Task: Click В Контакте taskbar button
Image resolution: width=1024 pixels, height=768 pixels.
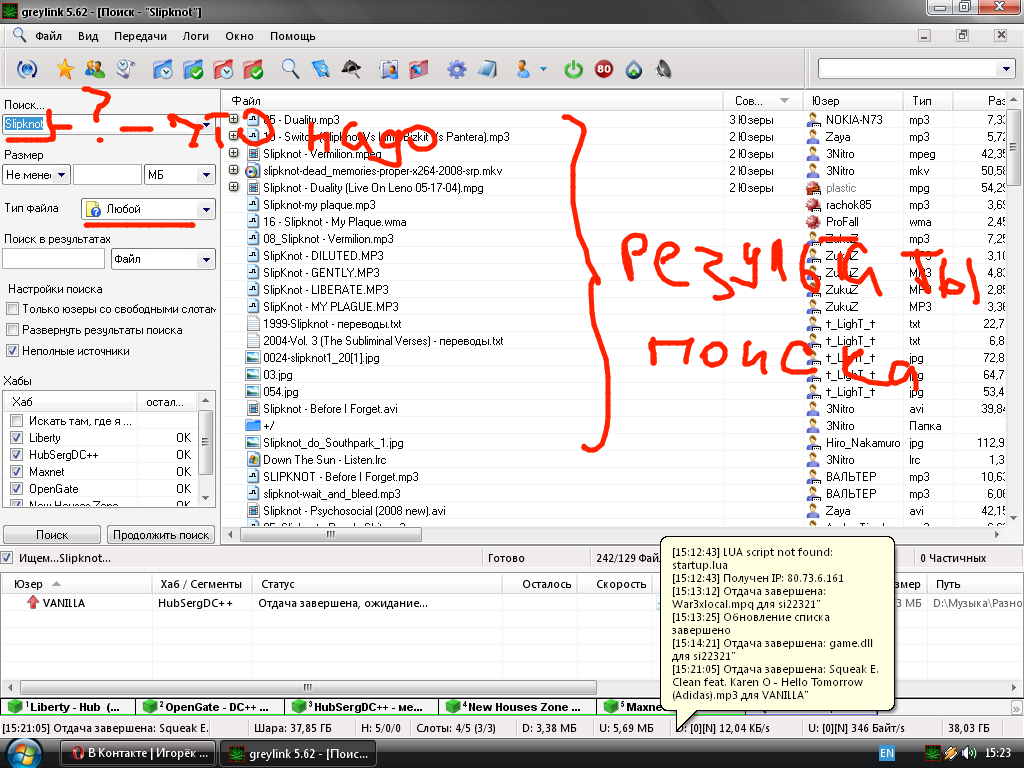Action: coord(139,753)
